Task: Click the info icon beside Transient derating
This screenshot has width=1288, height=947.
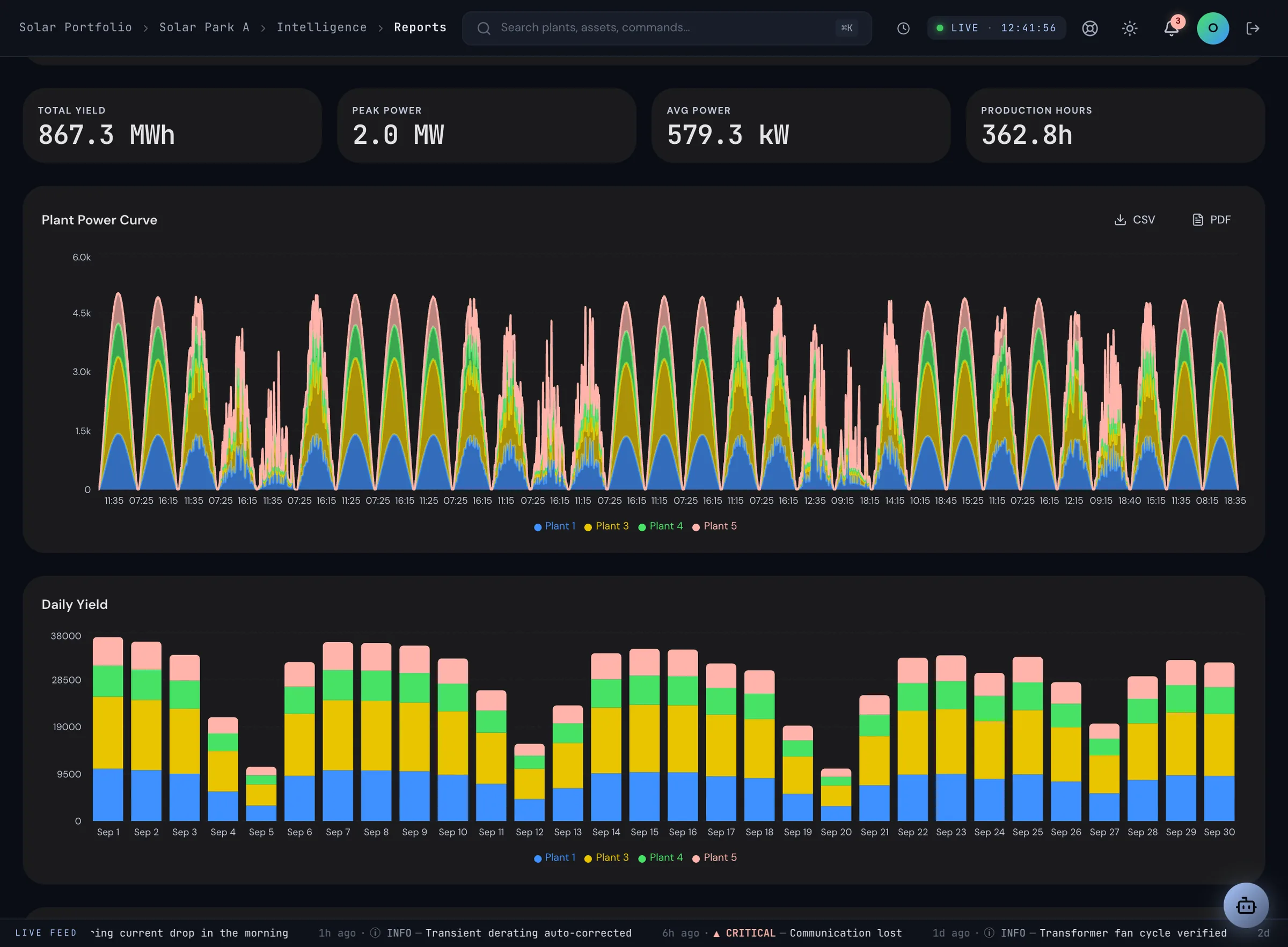Action: point(375,933)
